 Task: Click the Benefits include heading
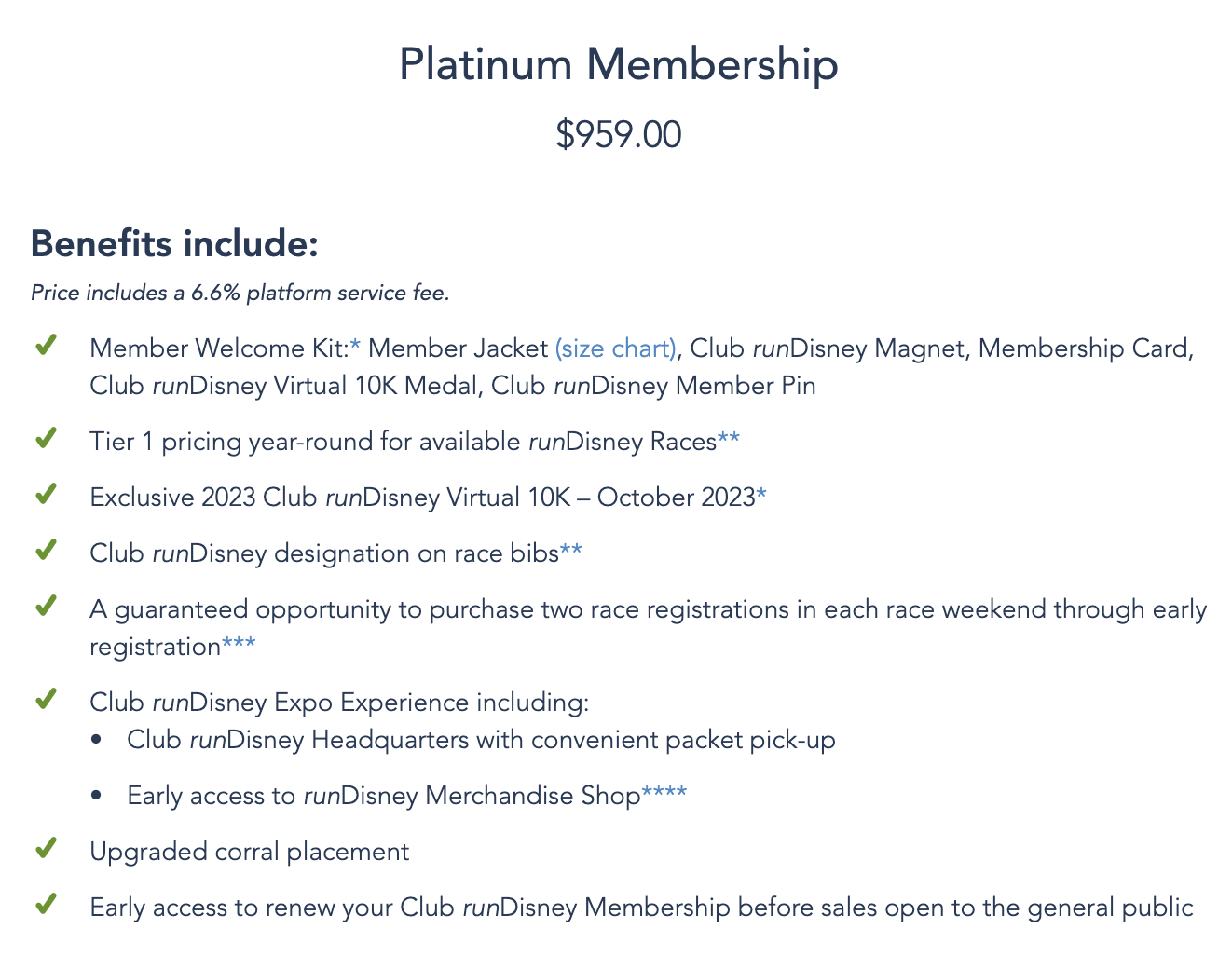click(175, 244)
